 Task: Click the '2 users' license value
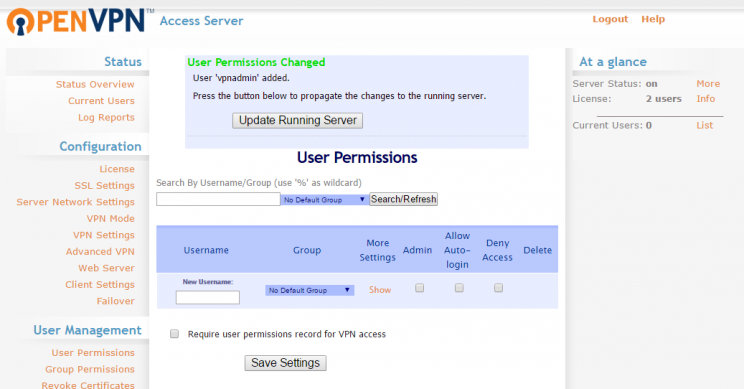[663, 99]
